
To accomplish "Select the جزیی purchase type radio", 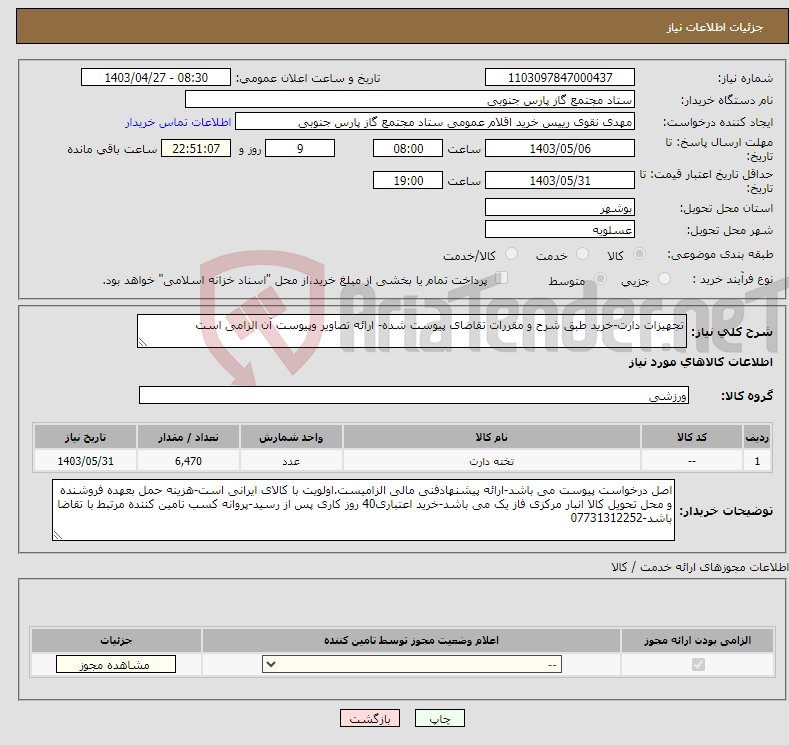I will [x=664, y=279].
